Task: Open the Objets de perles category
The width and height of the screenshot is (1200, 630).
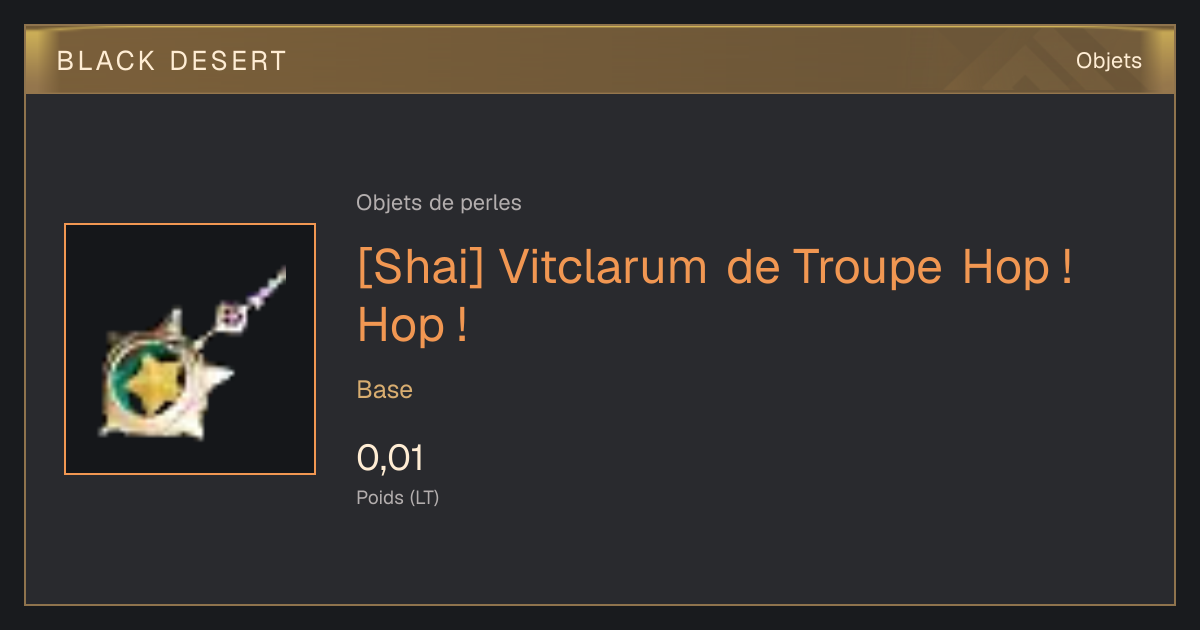Action: [x=439, y=203]
